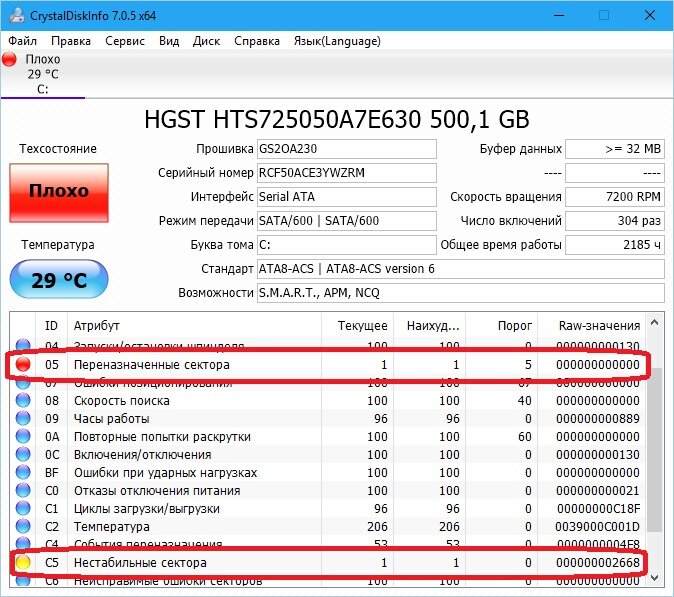
Task: Open the Вид menu
Action: tap(169, 41)
